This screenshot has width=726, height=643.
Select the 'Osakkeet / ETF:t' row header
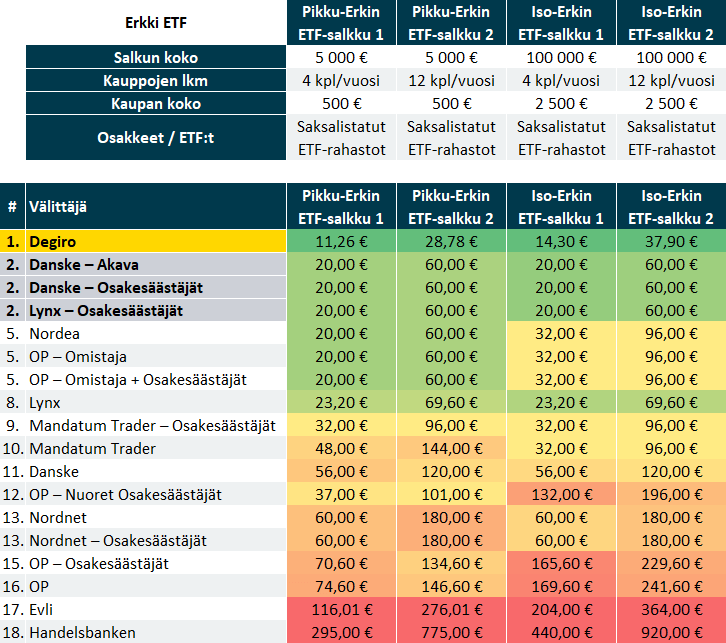(156, 137)
